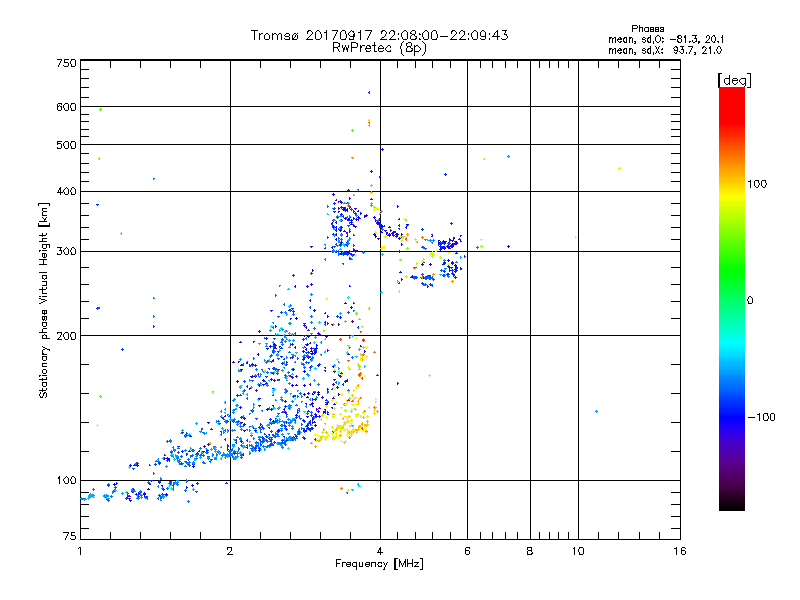This screenshot has height=600, width=800.
Task: Click the yellow-orange X-mode echo cluster near 3.5 MHz
Action: pos(346,421)
